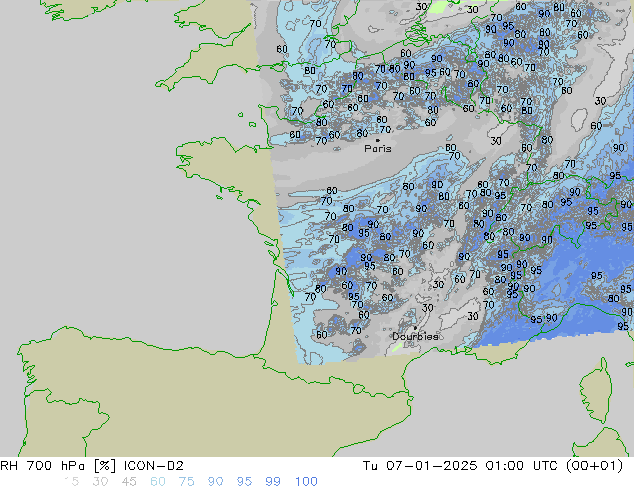Click the '(00+01)' forecast step text
This screenshot has width=634, height=490.
[594, 466]
